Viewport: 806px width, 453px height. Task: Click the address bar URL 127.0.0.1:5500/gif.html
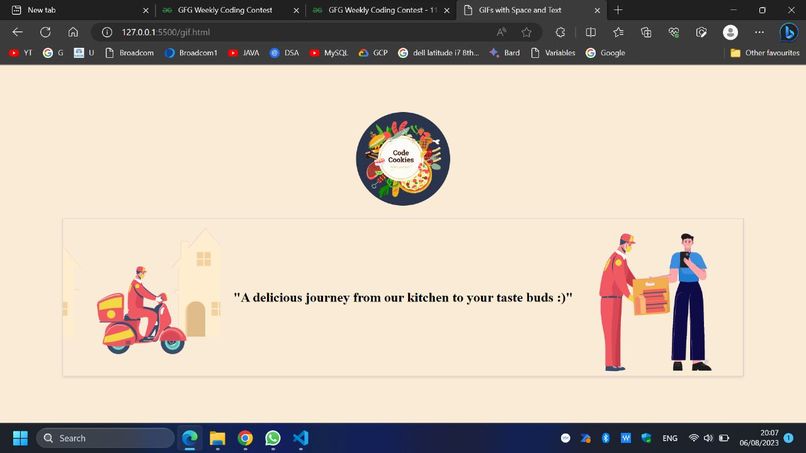click(166, 32)
